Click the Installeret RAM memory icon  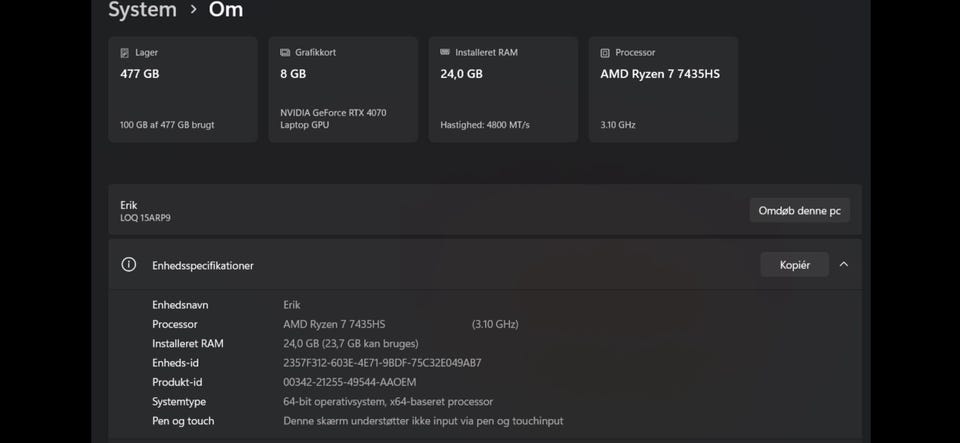[445, 52]
